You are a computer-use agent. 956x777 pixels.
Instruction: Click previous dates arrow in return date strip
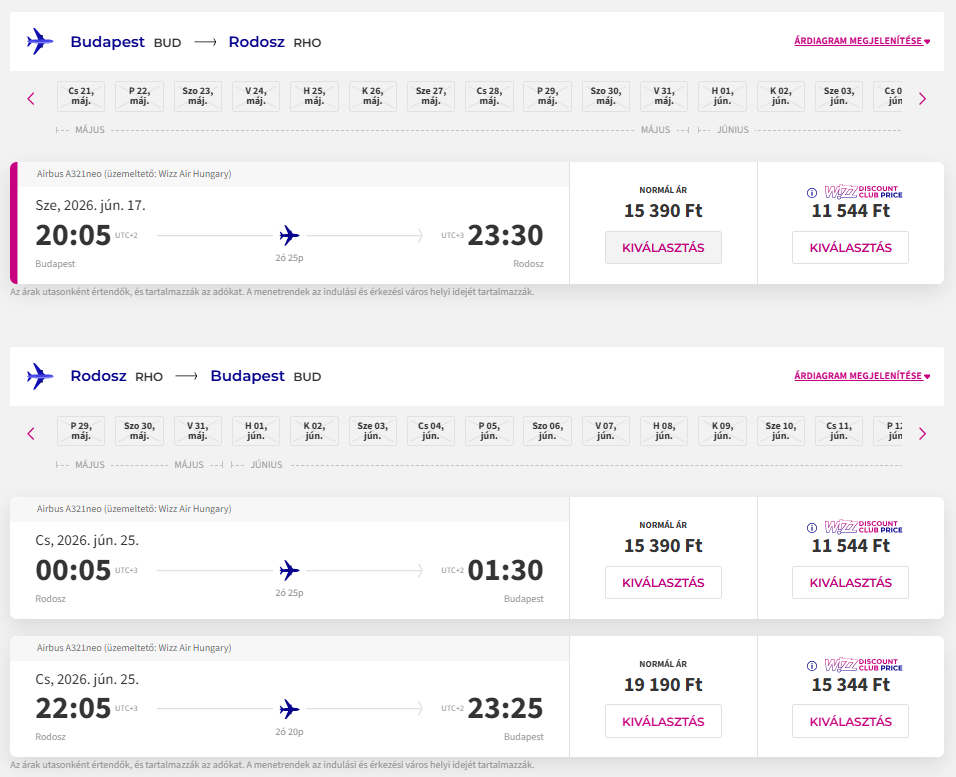coord(31,433)
